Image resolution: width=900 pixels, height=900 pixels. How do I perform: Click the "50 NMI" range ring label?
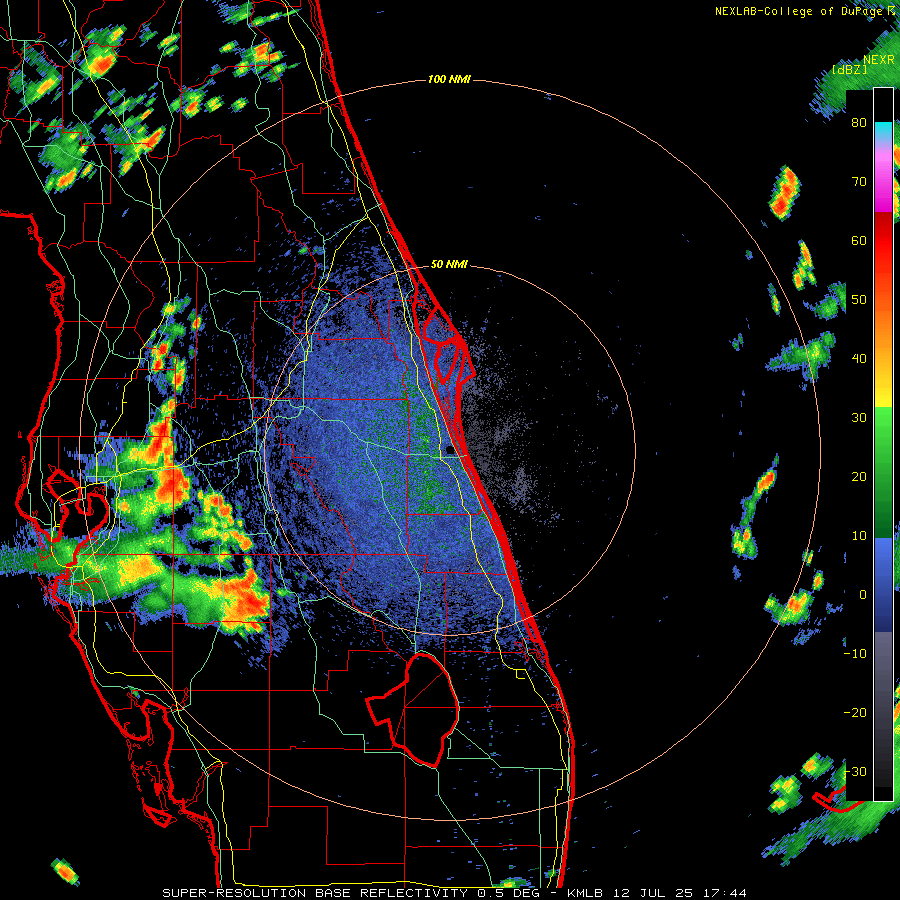pyautogui.click(x=449, y=265)
